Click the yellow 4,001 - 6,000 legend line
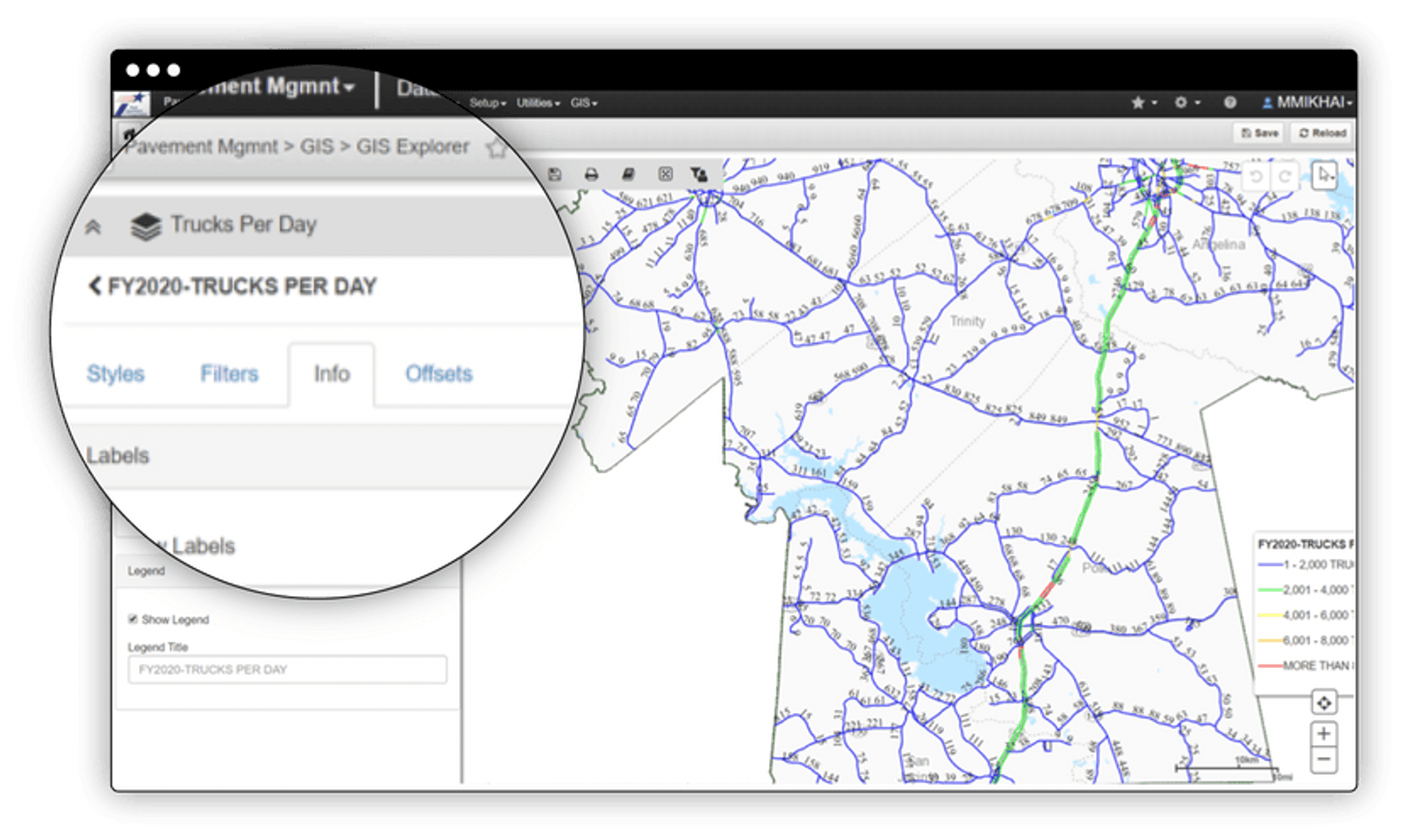Viewport: 1406px width, 840px height. coord(1270,616)
